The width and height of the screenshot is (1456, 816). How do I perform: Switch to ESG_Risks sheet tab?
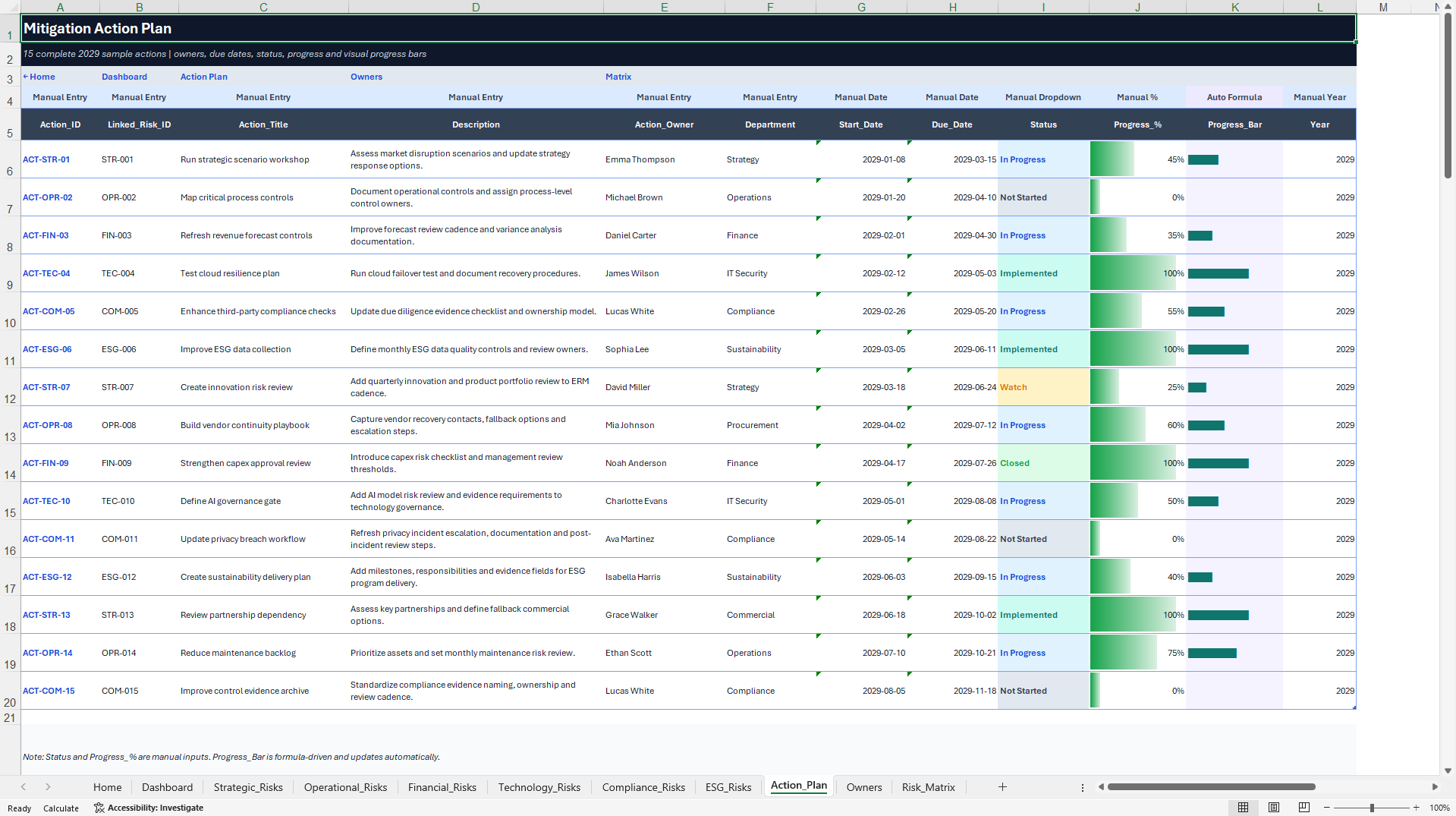tap(728, 787)
